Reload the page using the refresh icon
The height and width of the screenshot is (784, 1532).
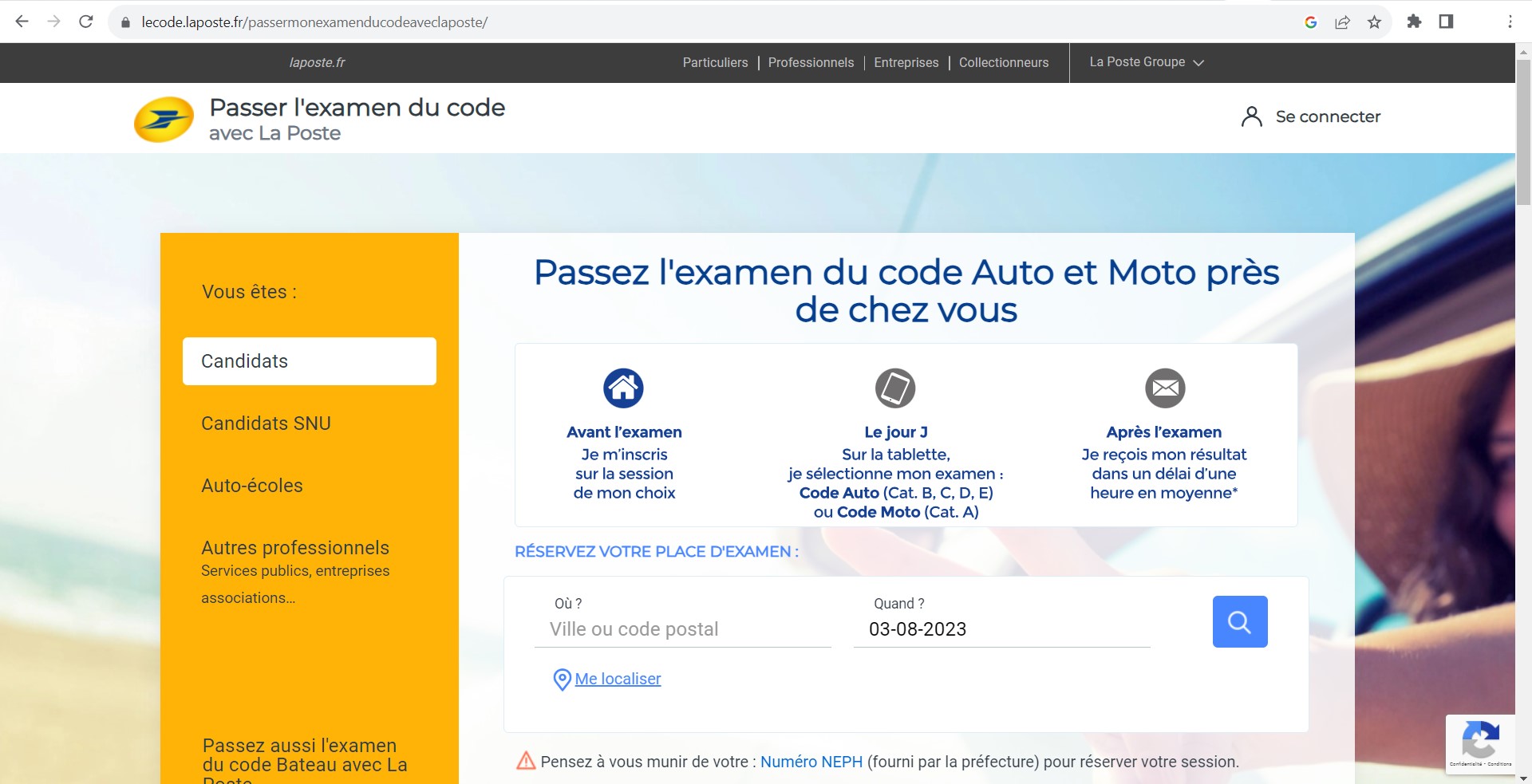tap(86, 22)
